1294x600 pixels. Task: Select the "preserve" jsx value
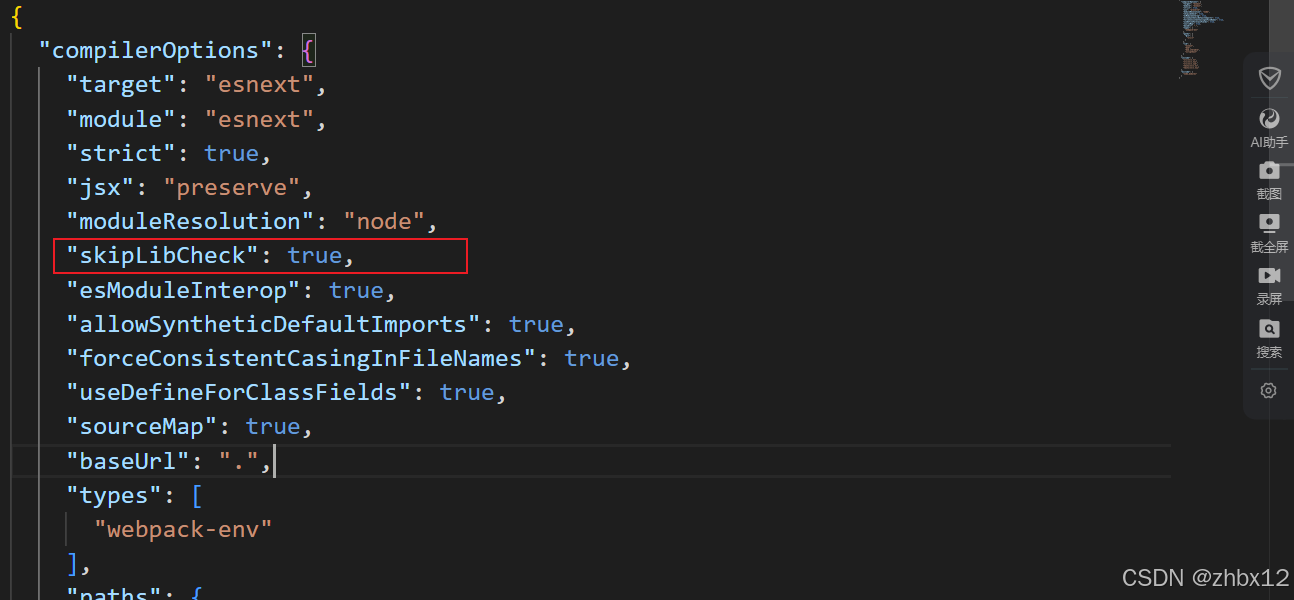coord(232,187)
